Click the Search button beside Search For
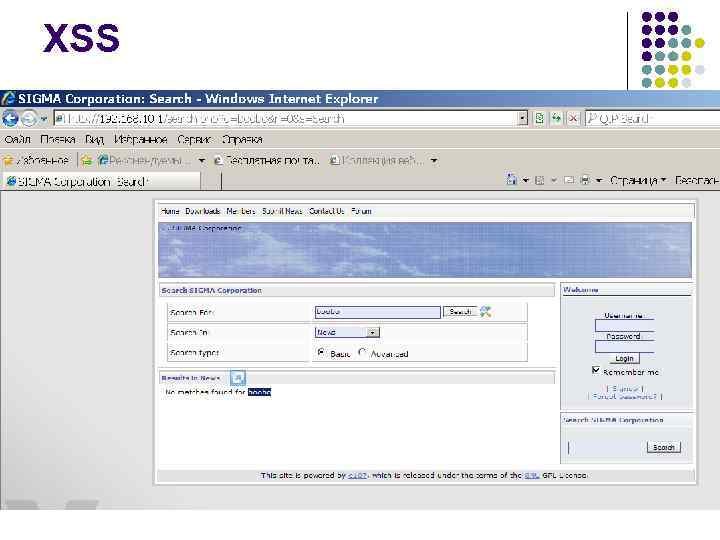 point(460,312)
